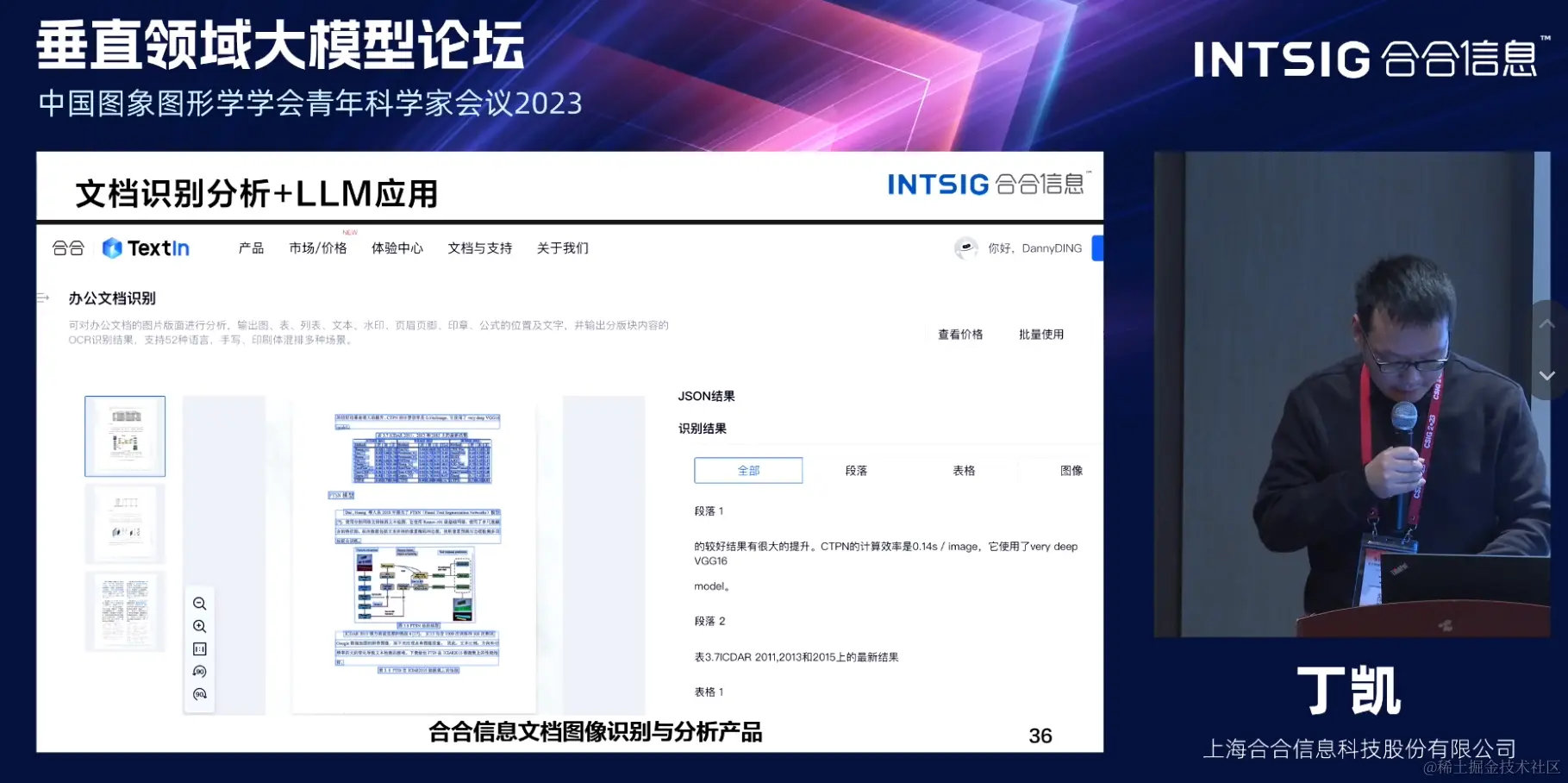Select the 图像 filter tab
1568x783 pixels.
(x=1071, y=471)
